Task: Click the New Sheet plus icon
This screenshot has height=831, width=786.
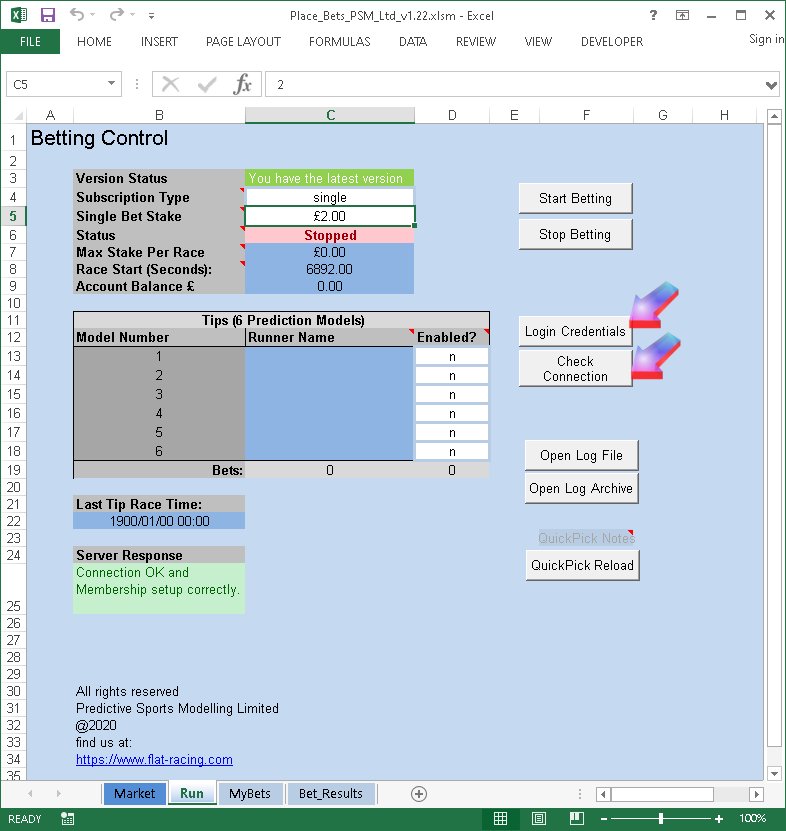Action: click(419, 793)
